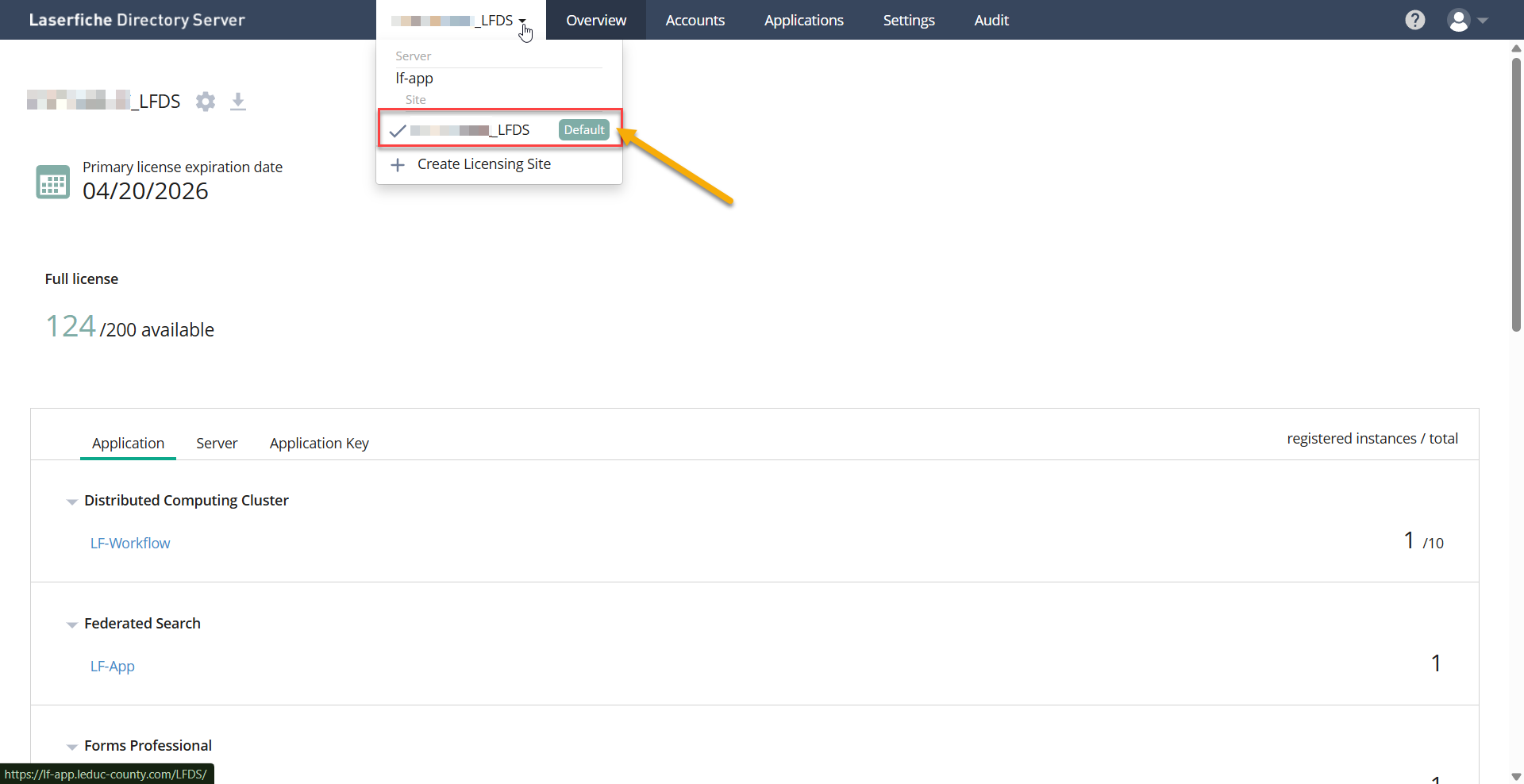Open the Audit menu

(991, 20)
